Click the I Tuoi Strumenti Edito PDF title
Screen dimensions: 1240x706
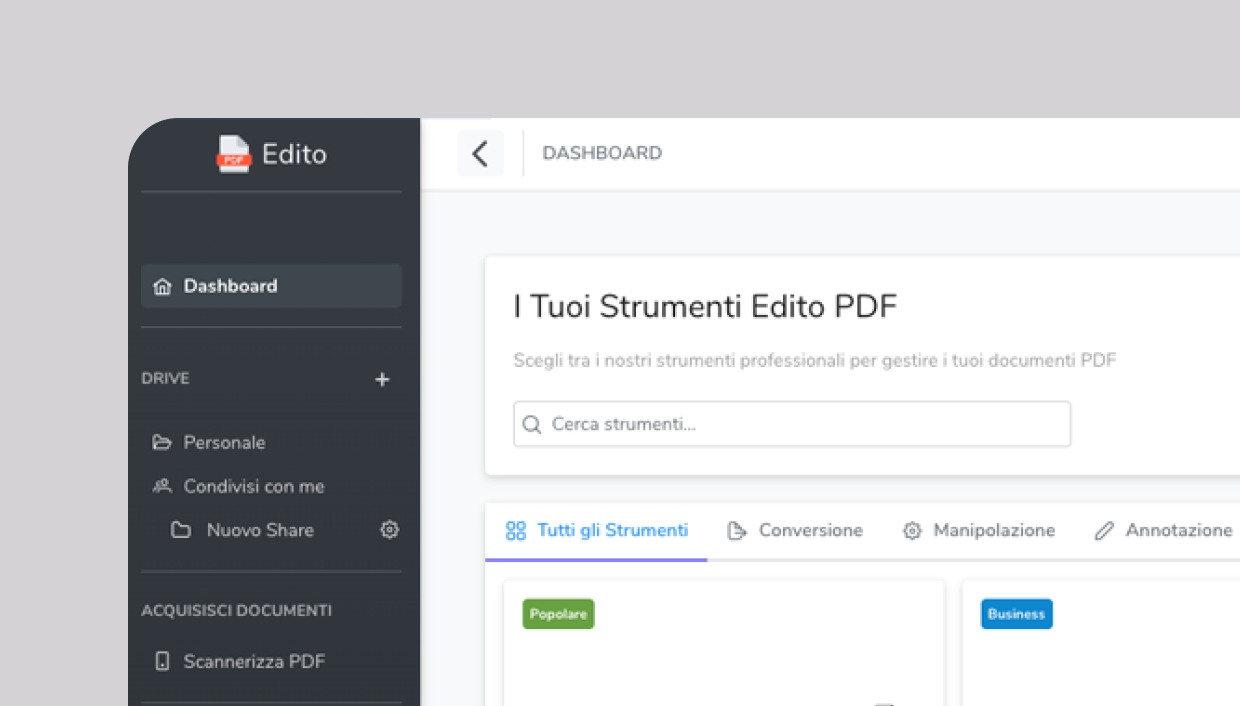pos(705,307)
